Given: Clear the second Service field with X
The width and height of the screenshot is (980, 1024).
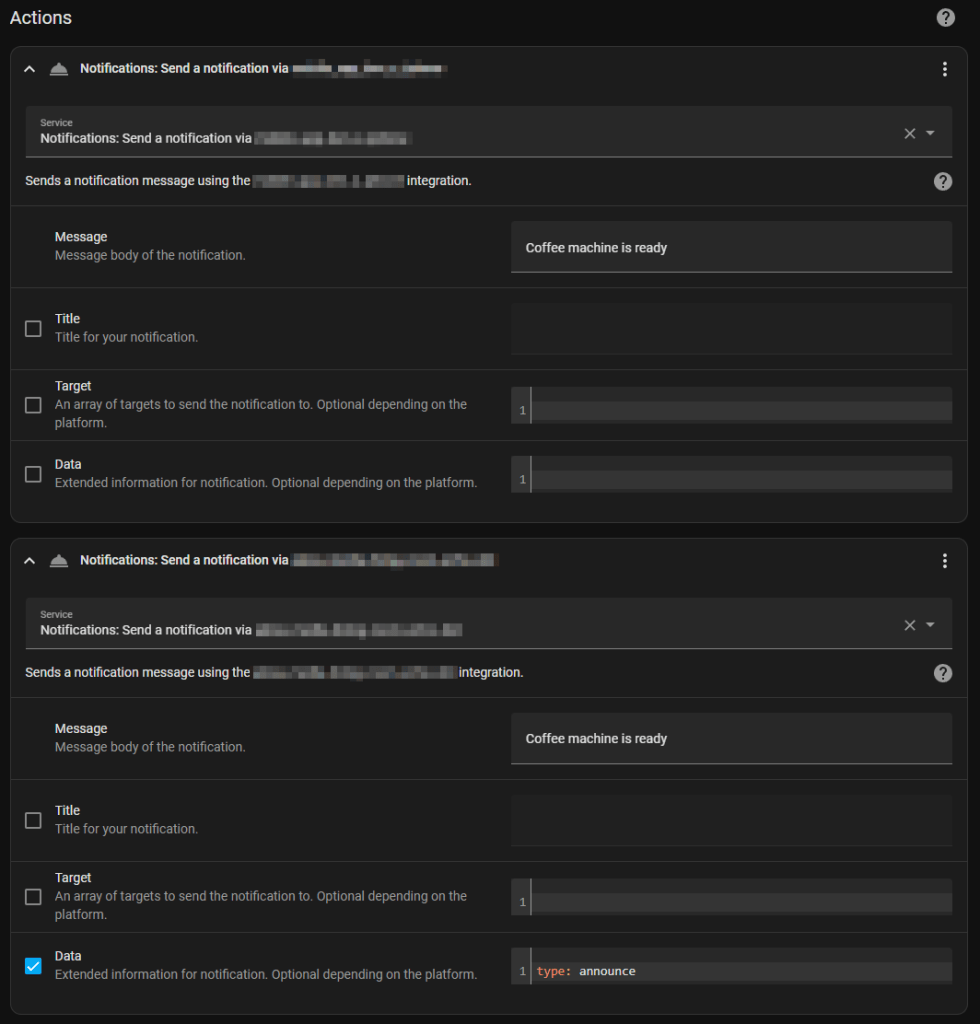Looking at the screenshot, I should [x=909, y=625].
